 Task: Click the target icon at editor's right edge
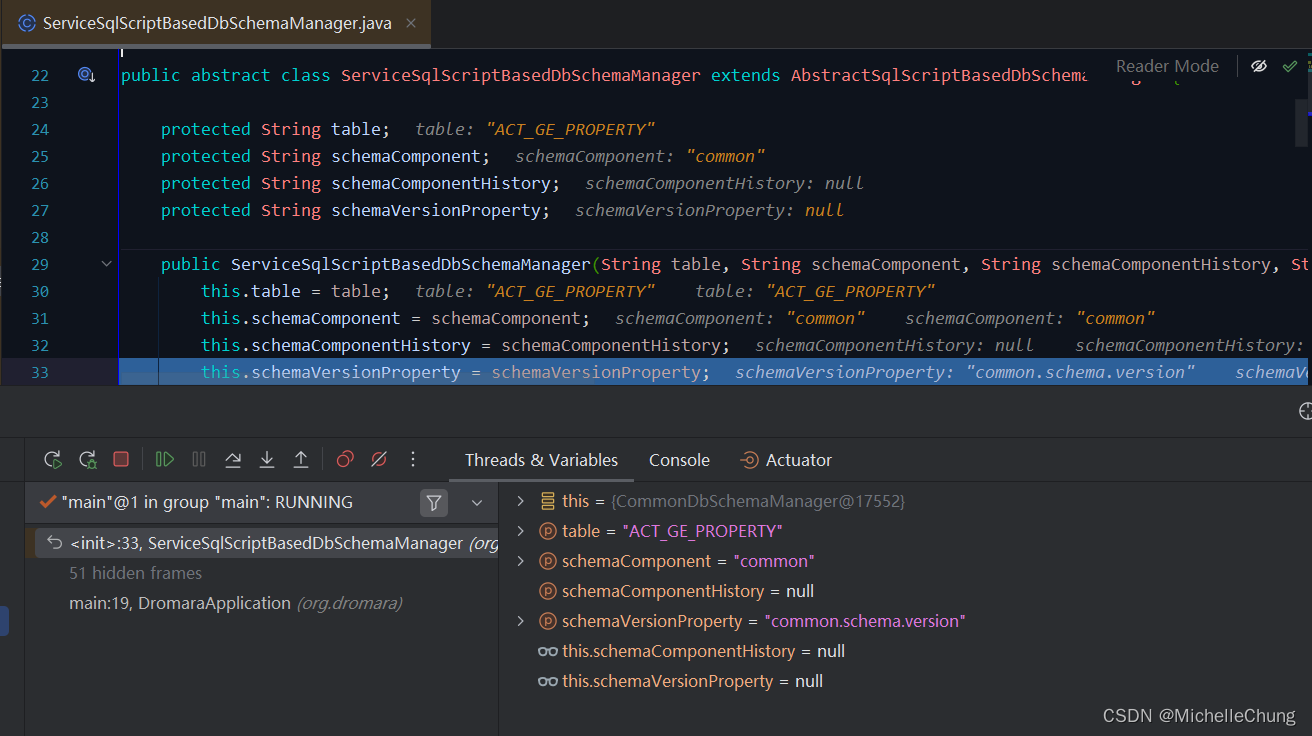coord(1305,411)
